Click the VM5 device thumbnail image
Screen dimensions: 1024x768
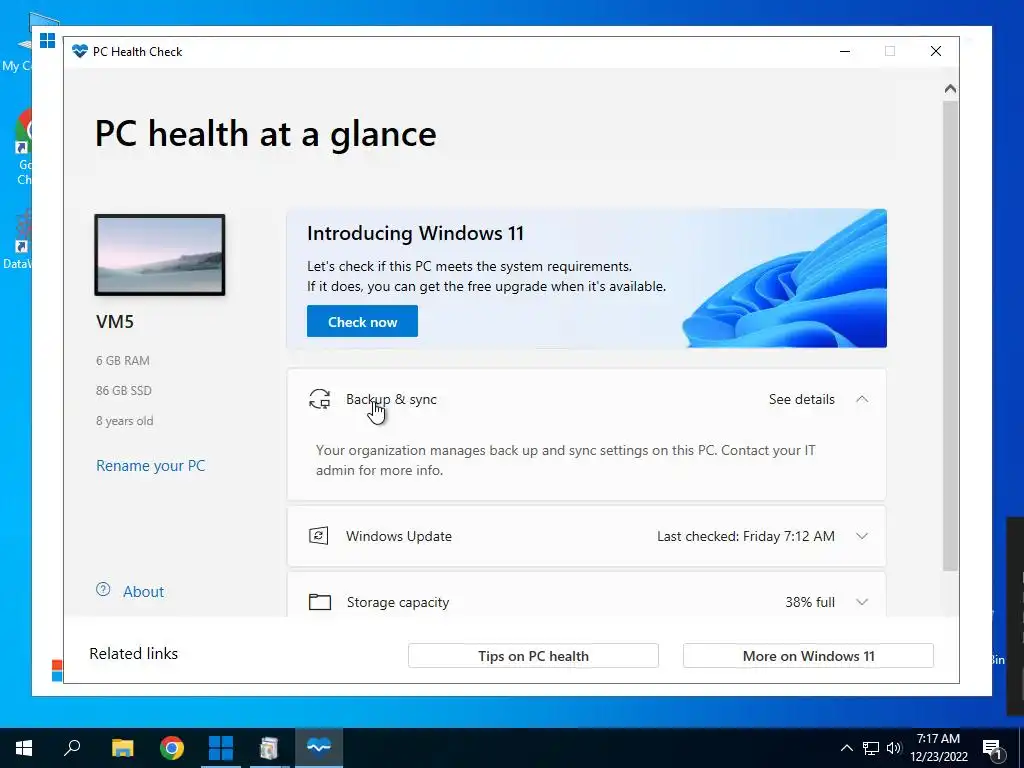[x=160, y=255]
